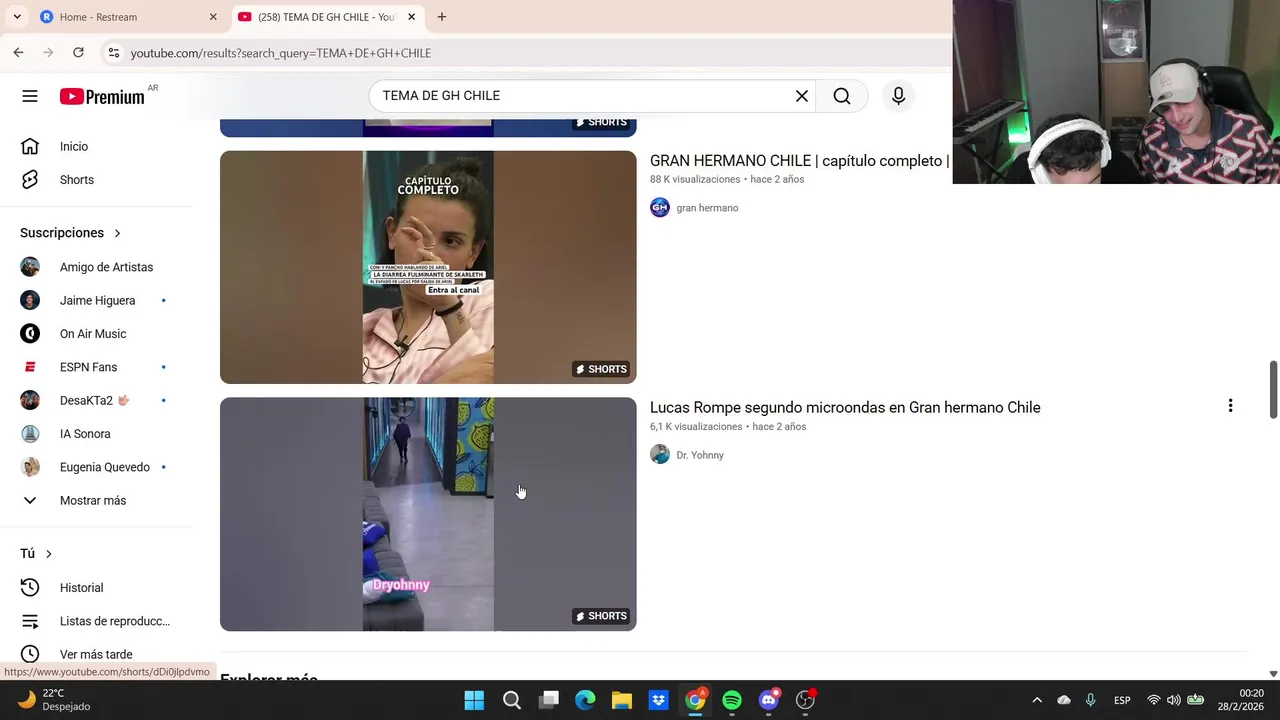The width and height of the screenshot is (1280, 720).
Task: Open taskbar weather widget 22°C Despejado
Action: point(55,700)
